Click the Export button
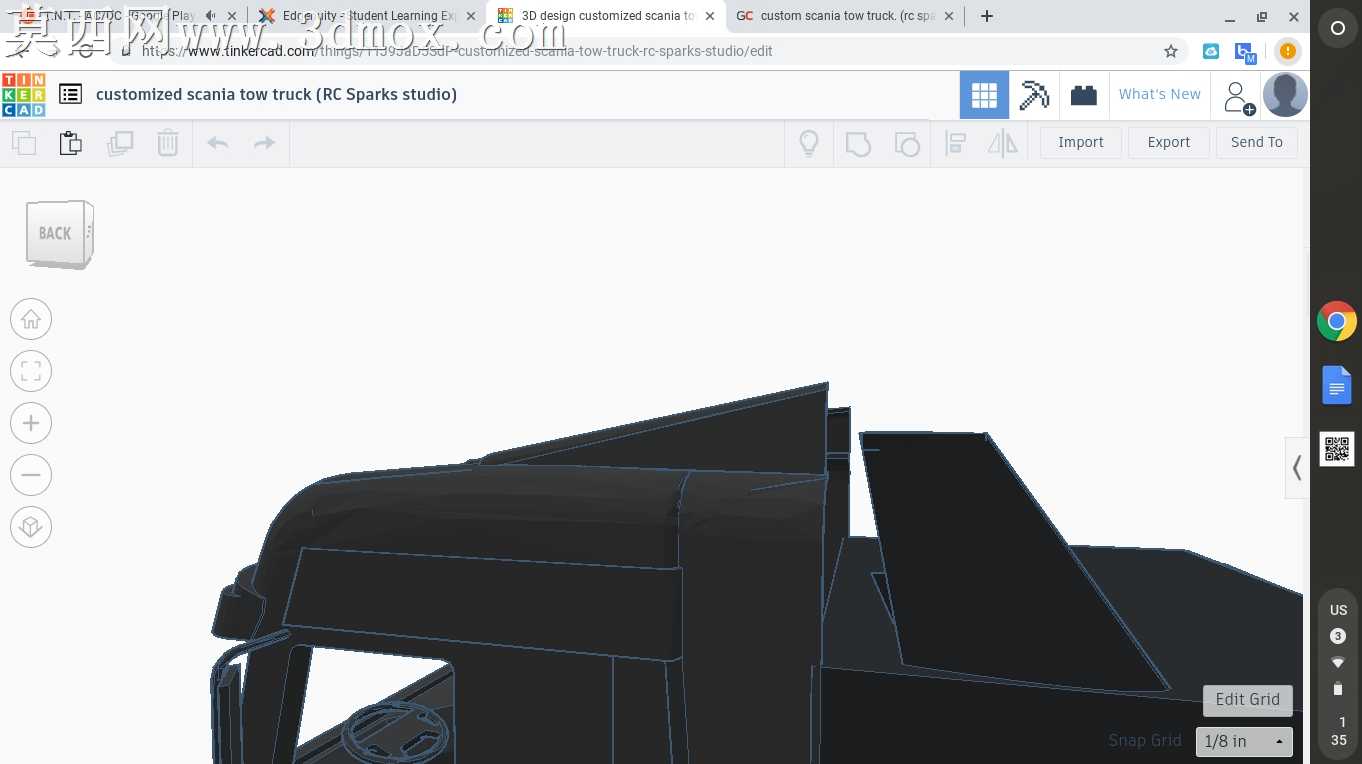1362x764 pixels. click(x=1169, y=143)
